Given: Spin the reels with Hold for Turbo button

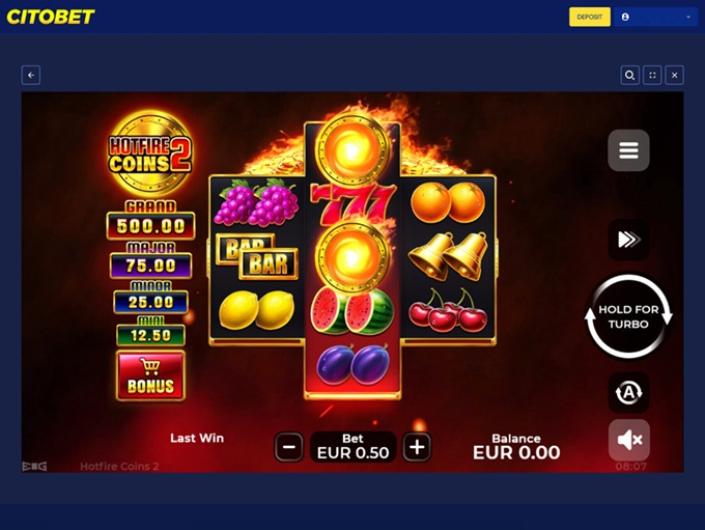Looking at the screenshot, I should point(628,316).
